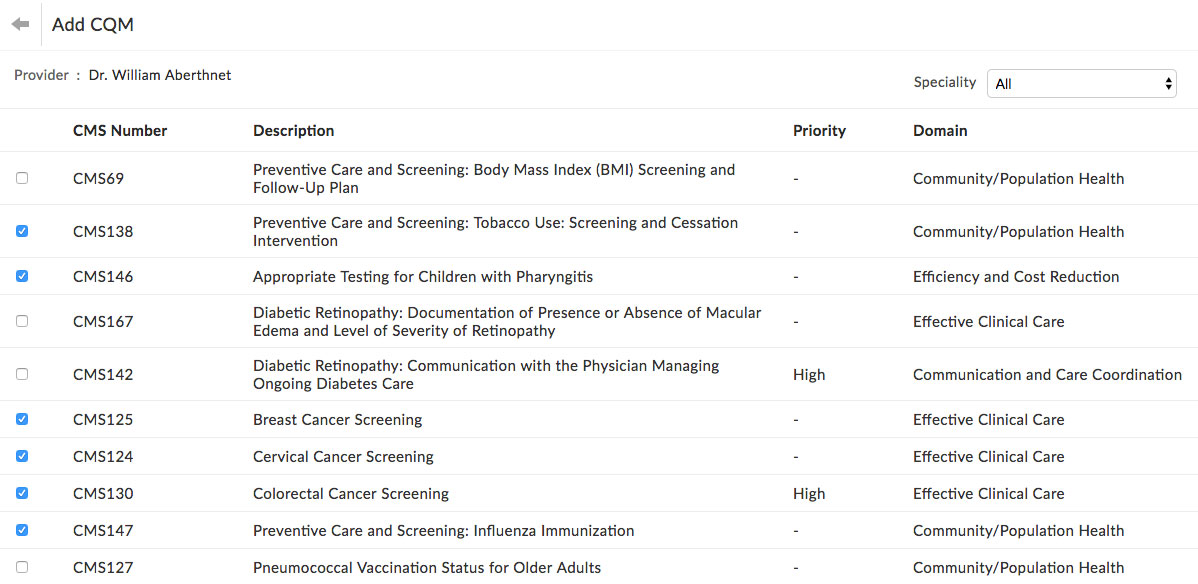
Task: Click the Add CQM page title
Action: tap(92, 25)
